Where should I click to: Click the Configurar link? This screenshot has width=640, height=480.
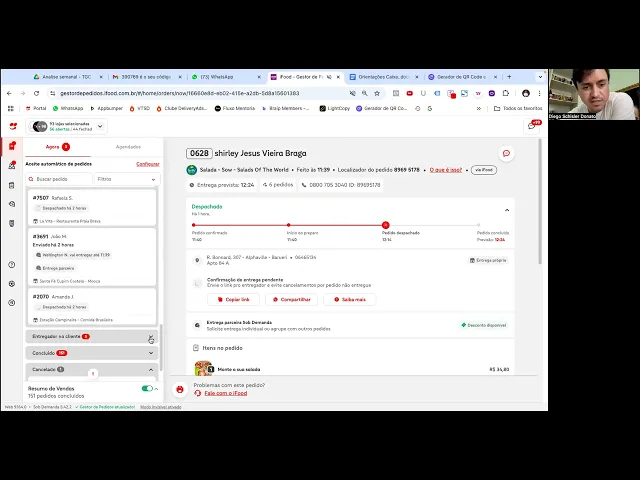pos(148,164)
